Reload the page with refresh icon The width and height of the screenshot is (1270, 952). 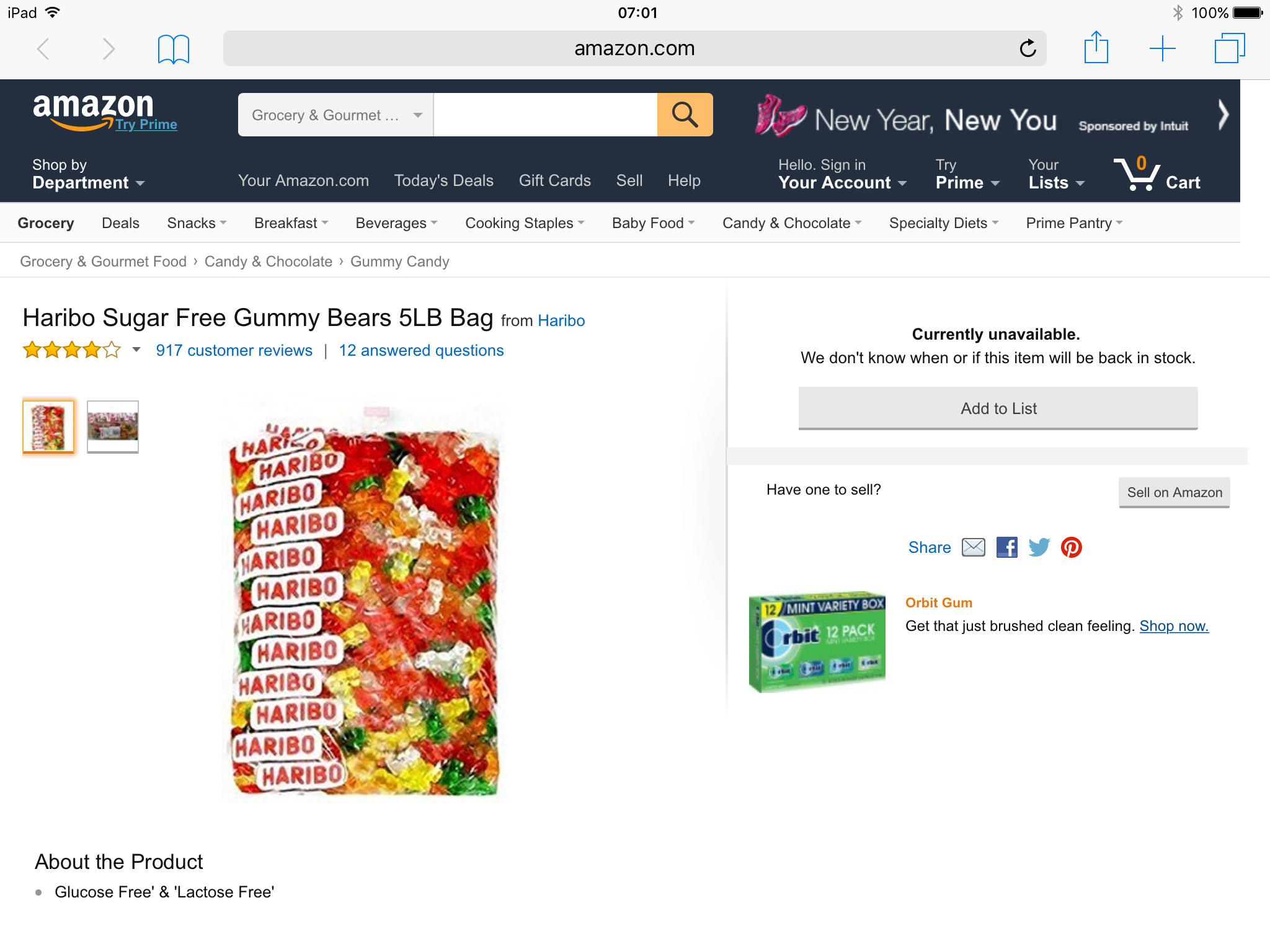pos(1028,48)
